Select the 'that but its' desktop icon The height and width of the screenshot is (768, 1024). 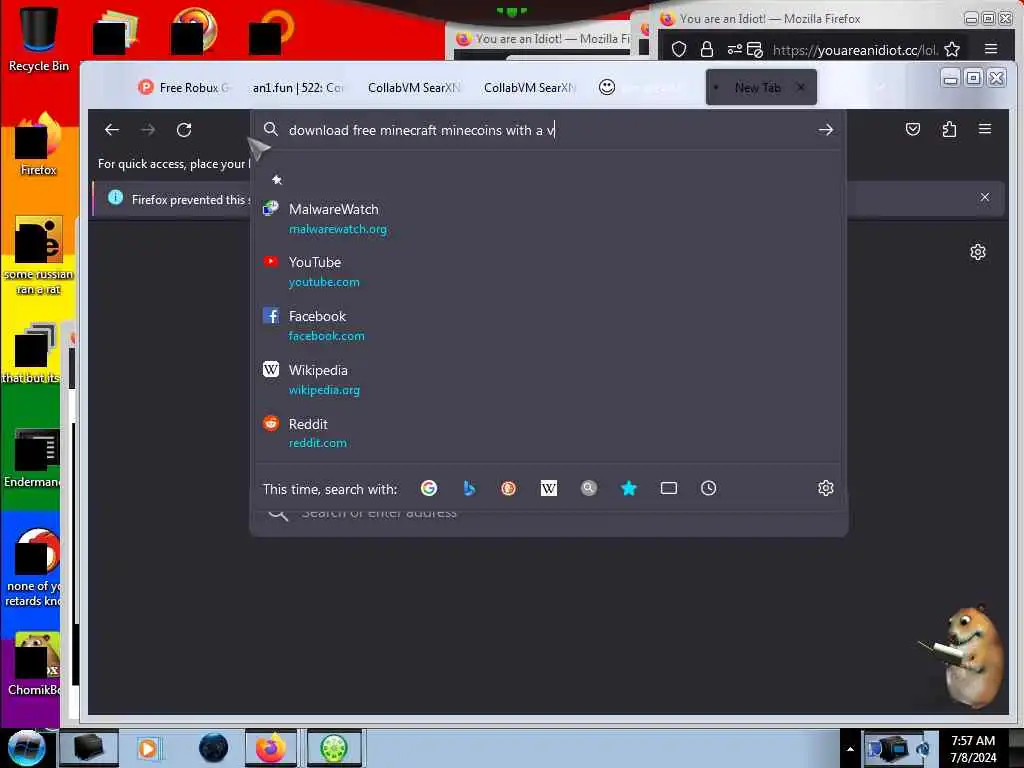31,353
